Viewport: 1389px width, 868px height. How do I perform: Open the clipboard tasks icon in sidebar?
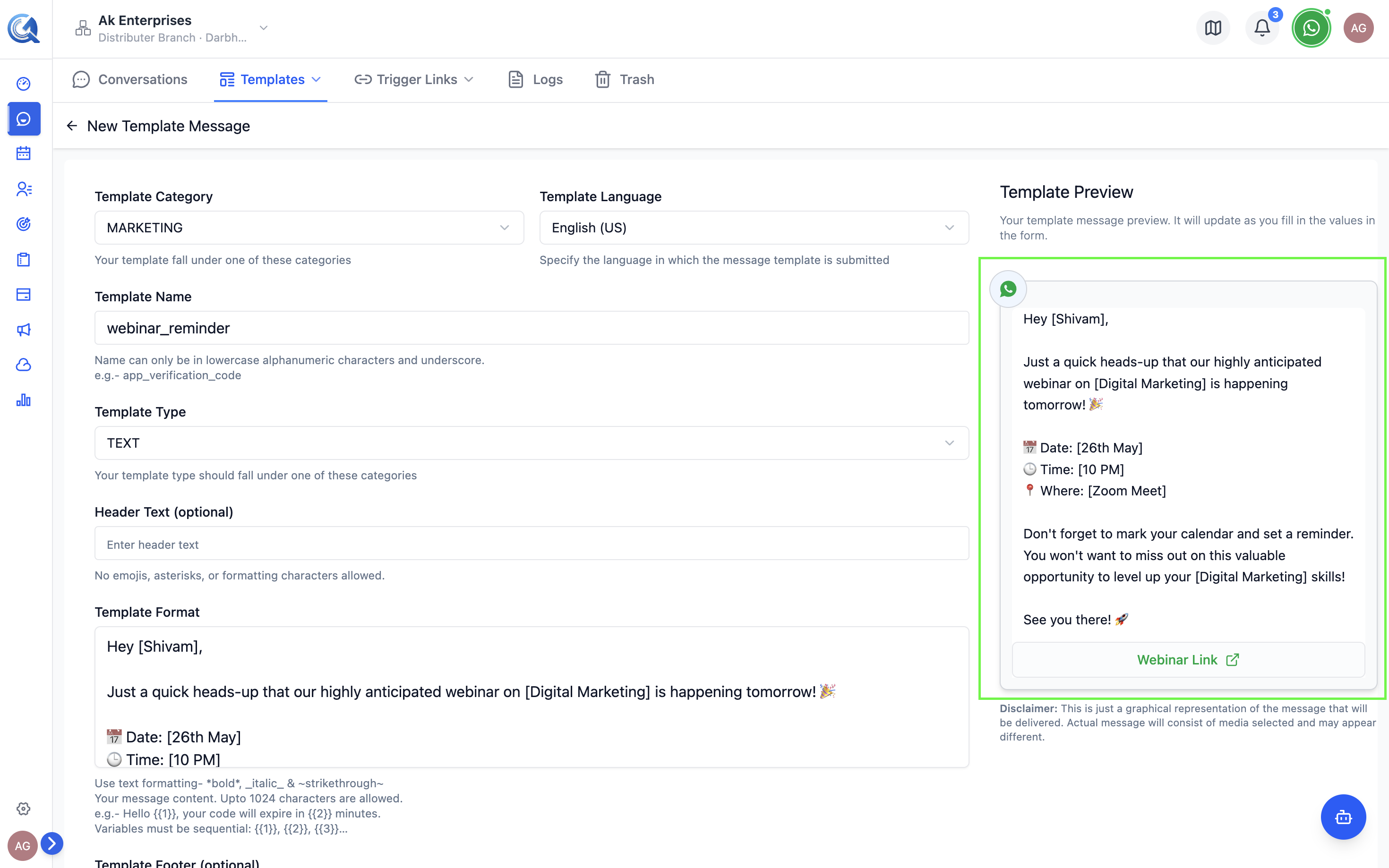pyautogui.click(x=24, y=259)
